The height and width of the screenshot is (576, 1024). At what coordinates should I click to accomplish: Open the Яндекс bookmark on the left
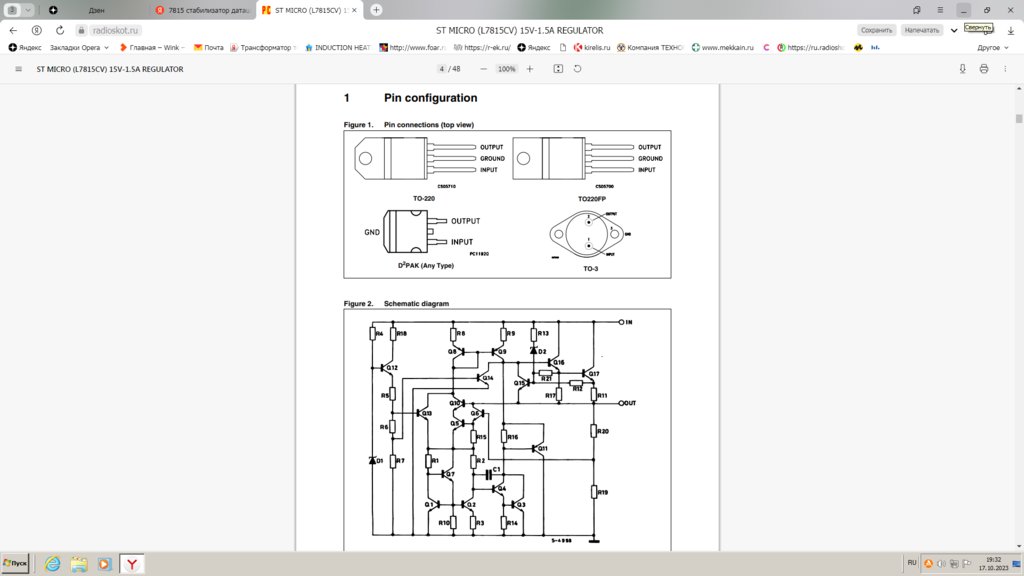pyautogui.click(x=25, y=47)
